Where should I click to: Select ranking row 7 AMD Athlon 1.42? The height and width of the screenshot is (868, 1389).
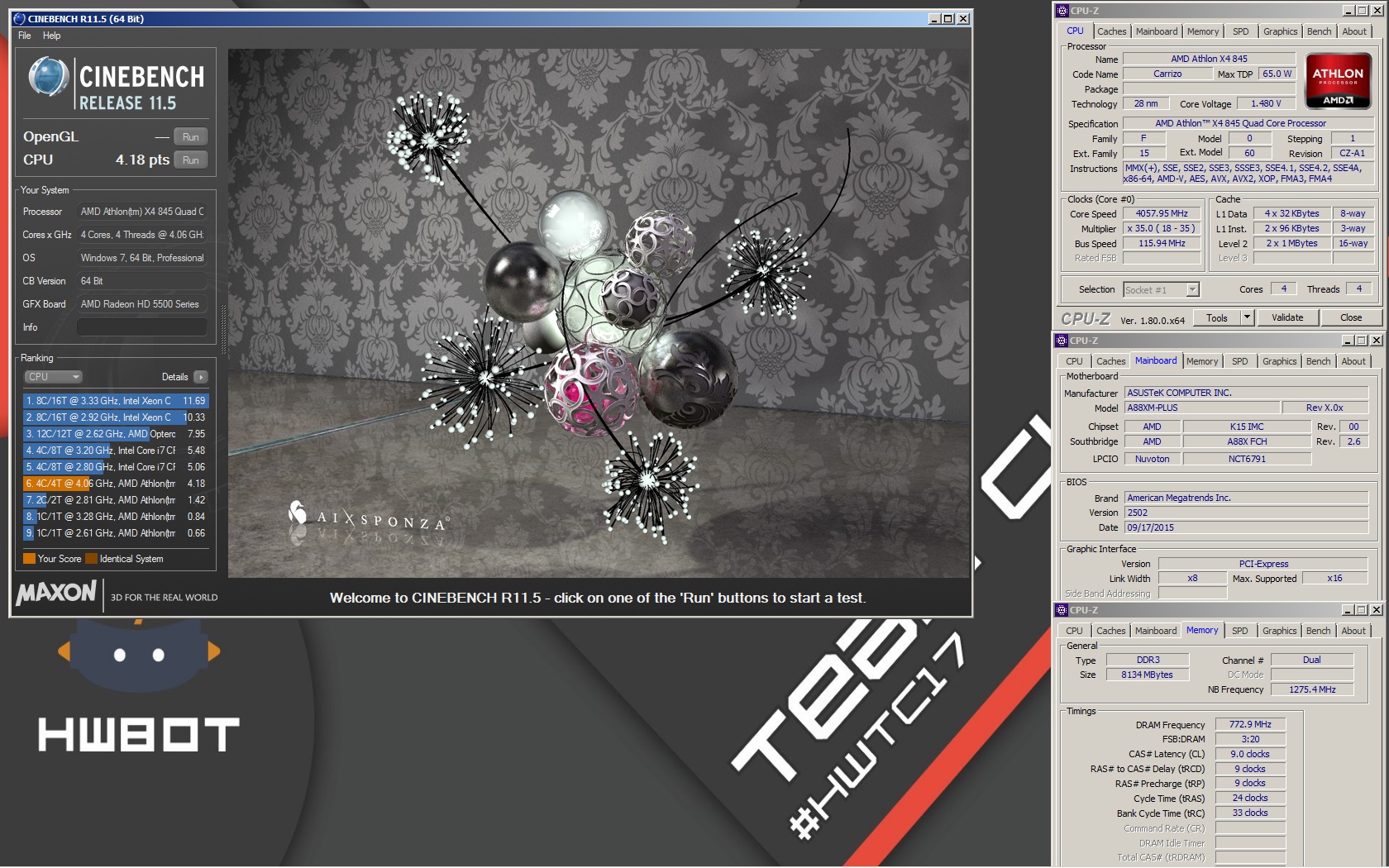(x=116, y=500)
